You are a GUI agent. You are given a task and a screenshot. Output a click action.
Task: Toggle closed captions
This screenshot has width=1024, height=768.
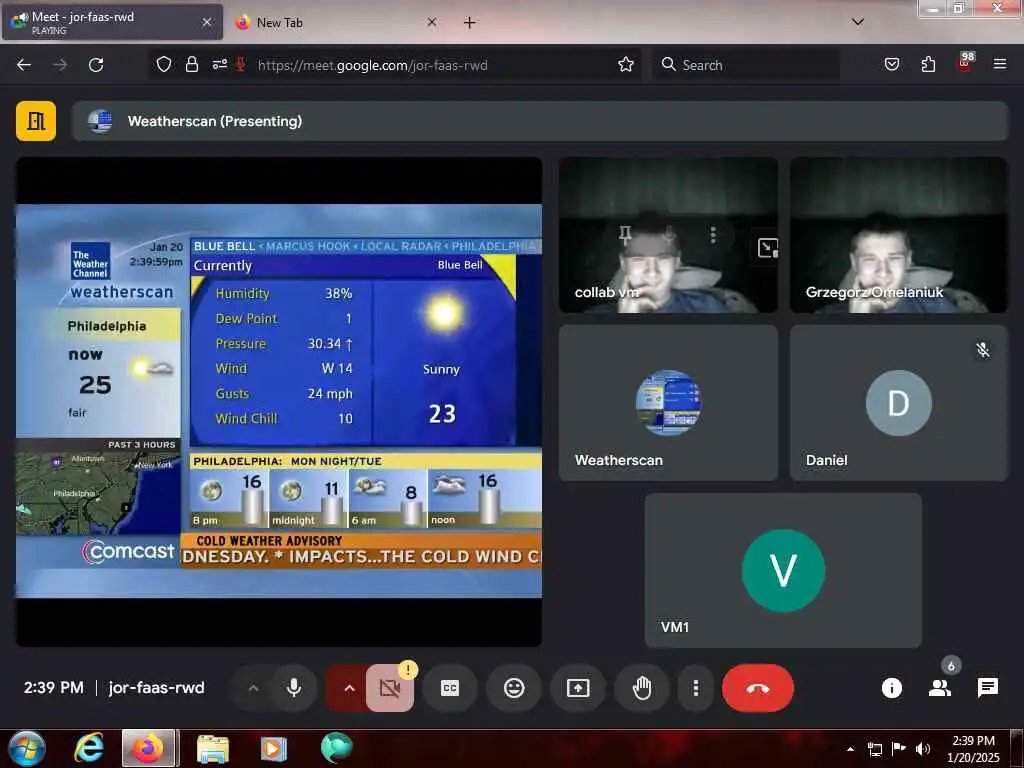(450, 688)
